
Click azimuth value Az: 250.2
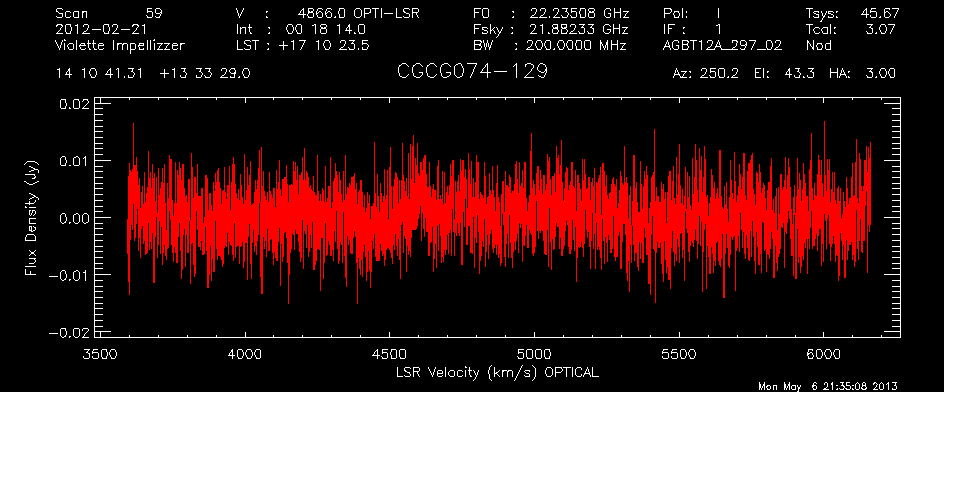pos(706,74)
